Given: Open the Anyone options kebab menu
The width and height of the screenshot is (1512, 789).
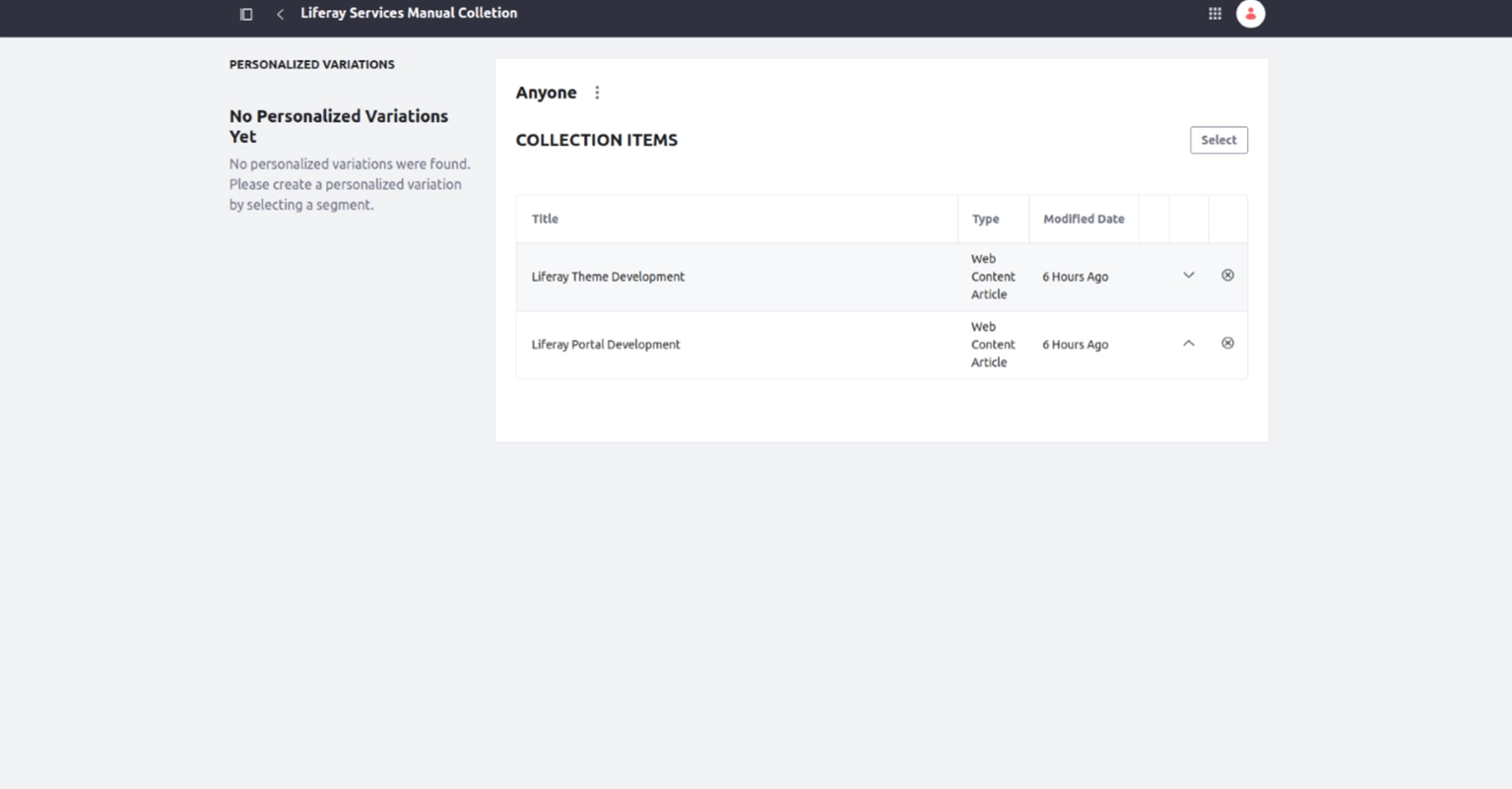Looking at the screenshot, I should (x=597, y=93).
